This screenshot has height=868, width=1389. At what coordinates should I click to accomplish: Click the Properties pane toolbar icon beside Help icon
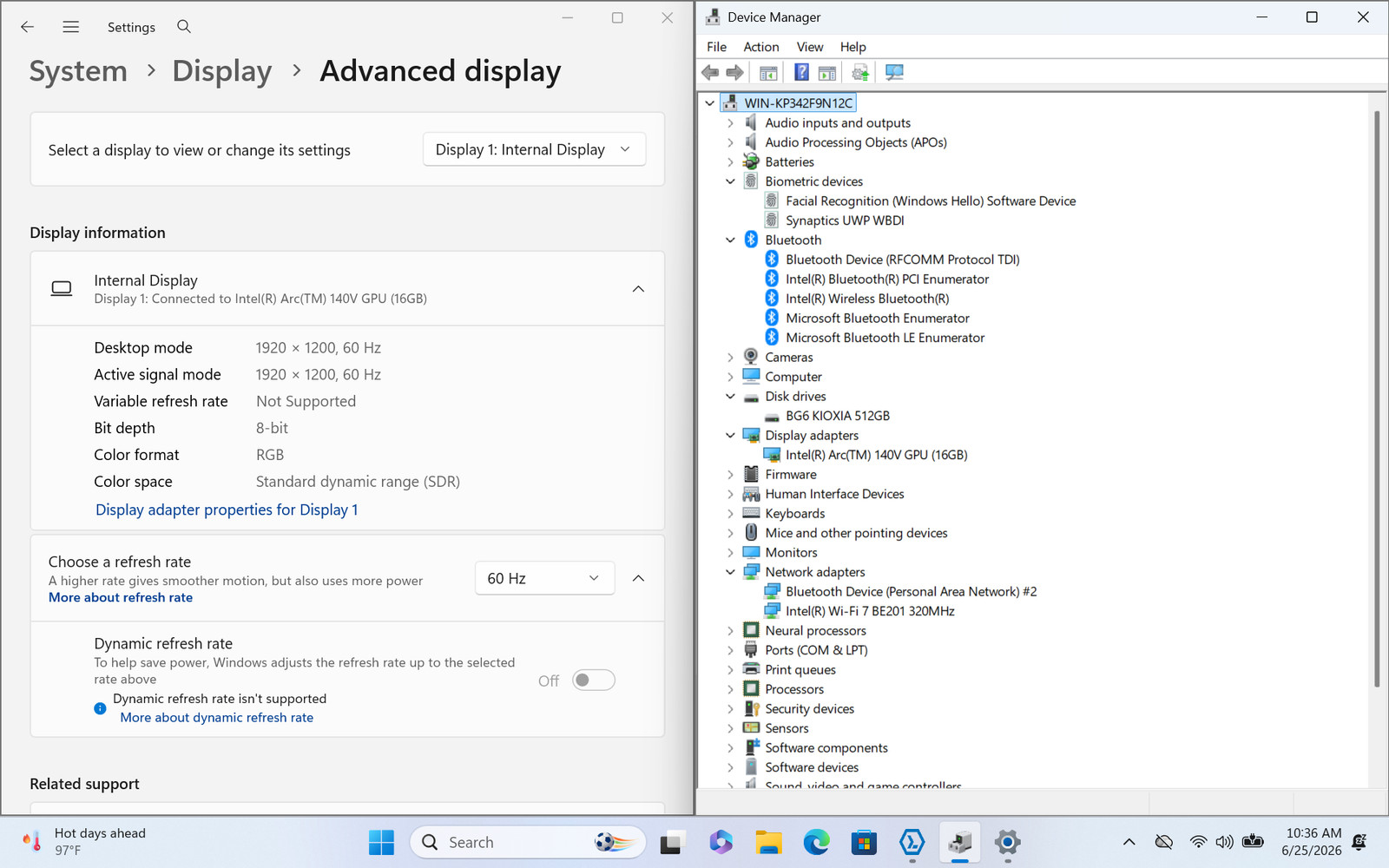click(827, 73)
